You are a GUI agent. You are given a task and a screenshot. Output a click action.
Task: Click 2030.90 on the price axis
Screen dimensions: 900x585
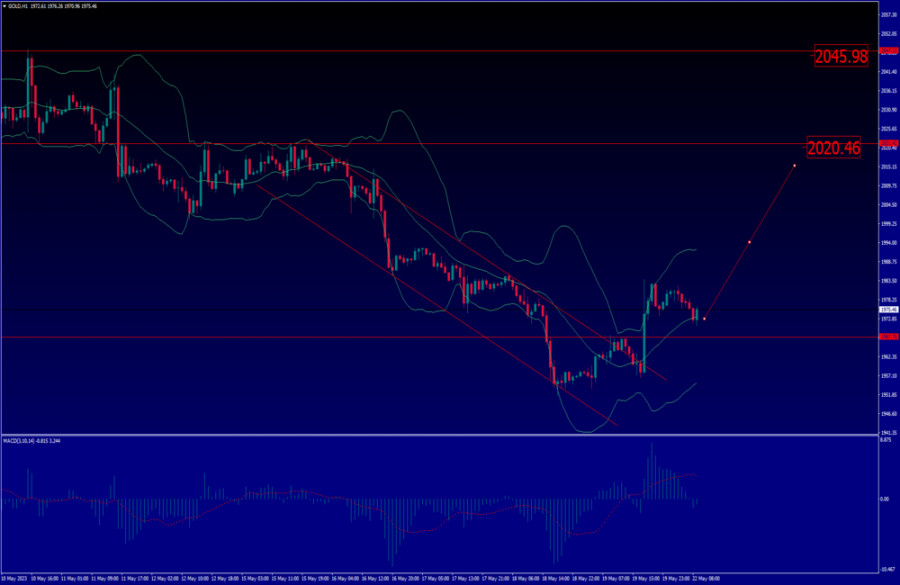tap(889, 110)
